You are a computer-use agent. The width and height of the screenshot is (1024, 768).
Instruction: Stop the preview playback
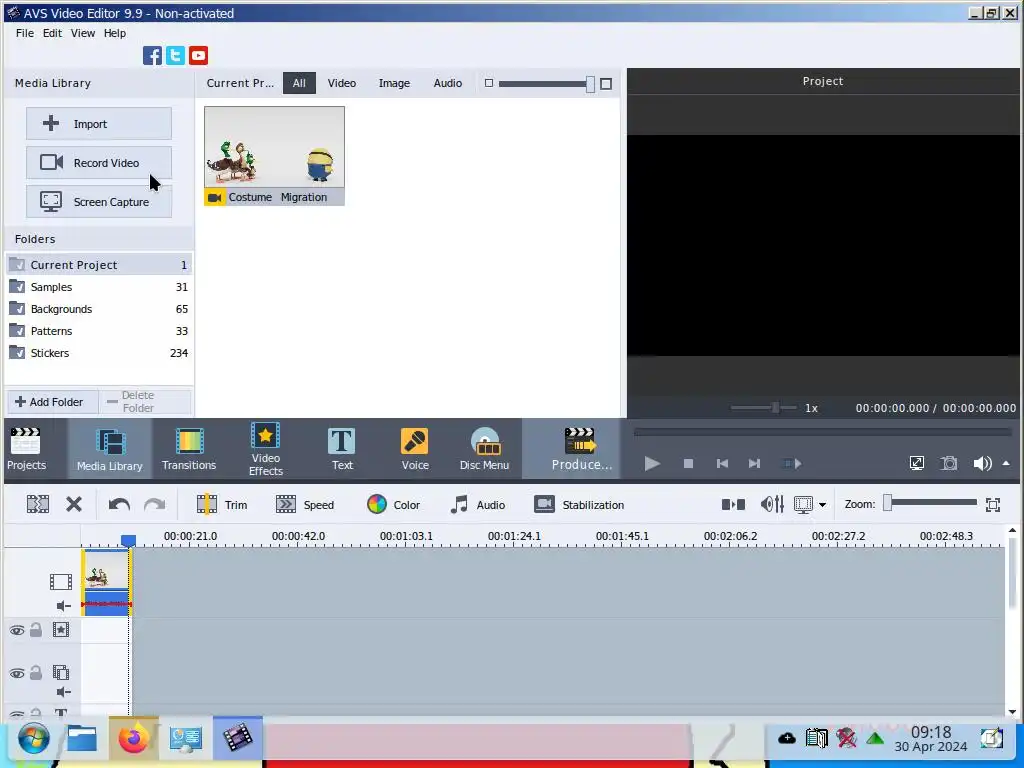(688, 464)
